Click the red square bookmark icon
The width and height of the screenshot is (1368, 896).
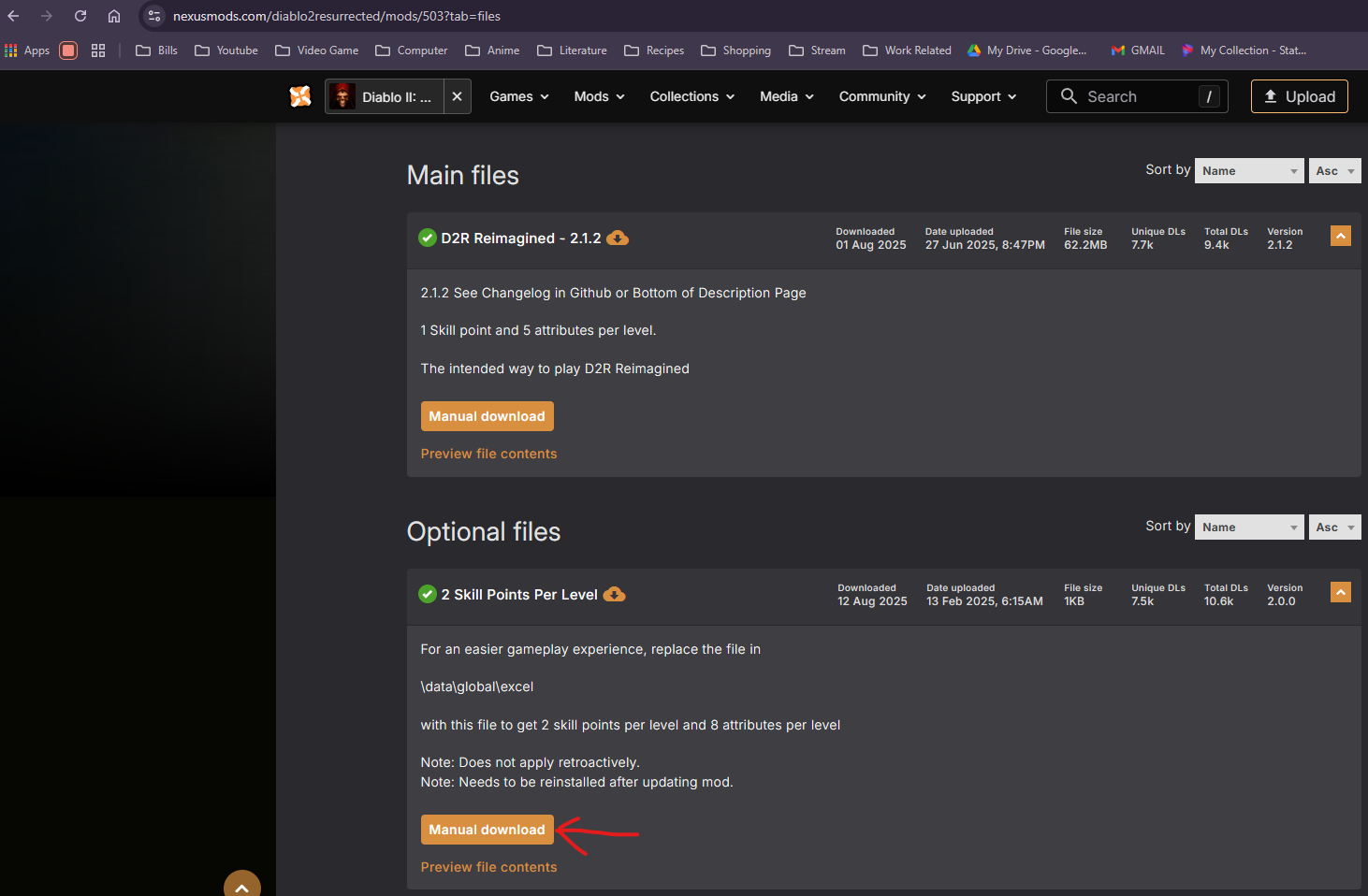coord(68,51)
